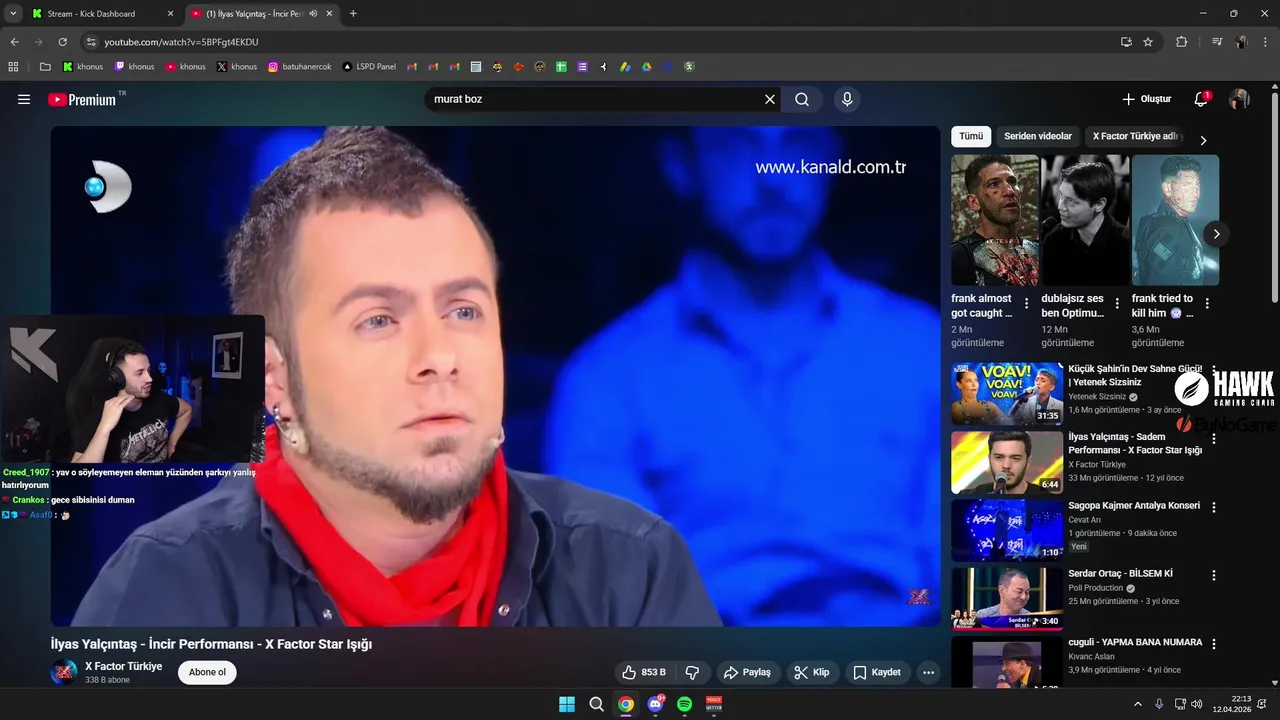Run search with the magnifier button

coord(802,99)
